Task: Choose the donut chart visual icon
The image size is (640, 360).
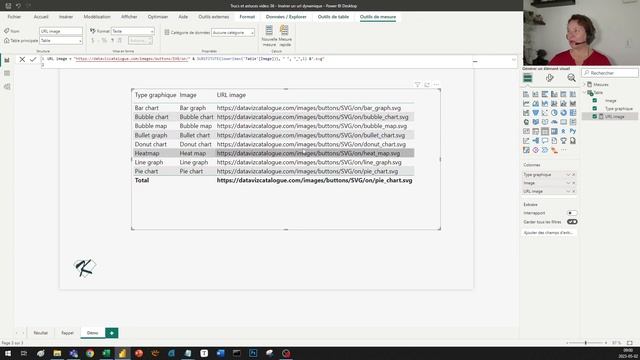Action: coord(564,113)
